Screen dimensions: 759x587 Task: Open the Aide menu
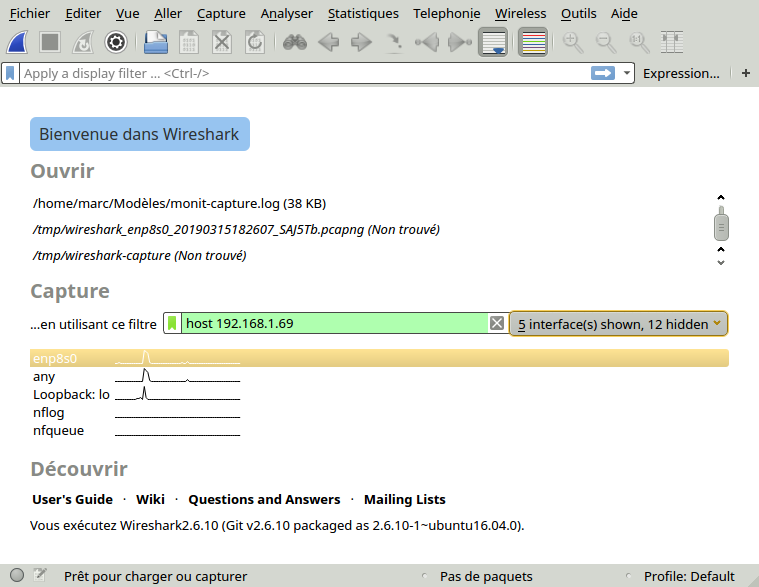coord(624,14)
